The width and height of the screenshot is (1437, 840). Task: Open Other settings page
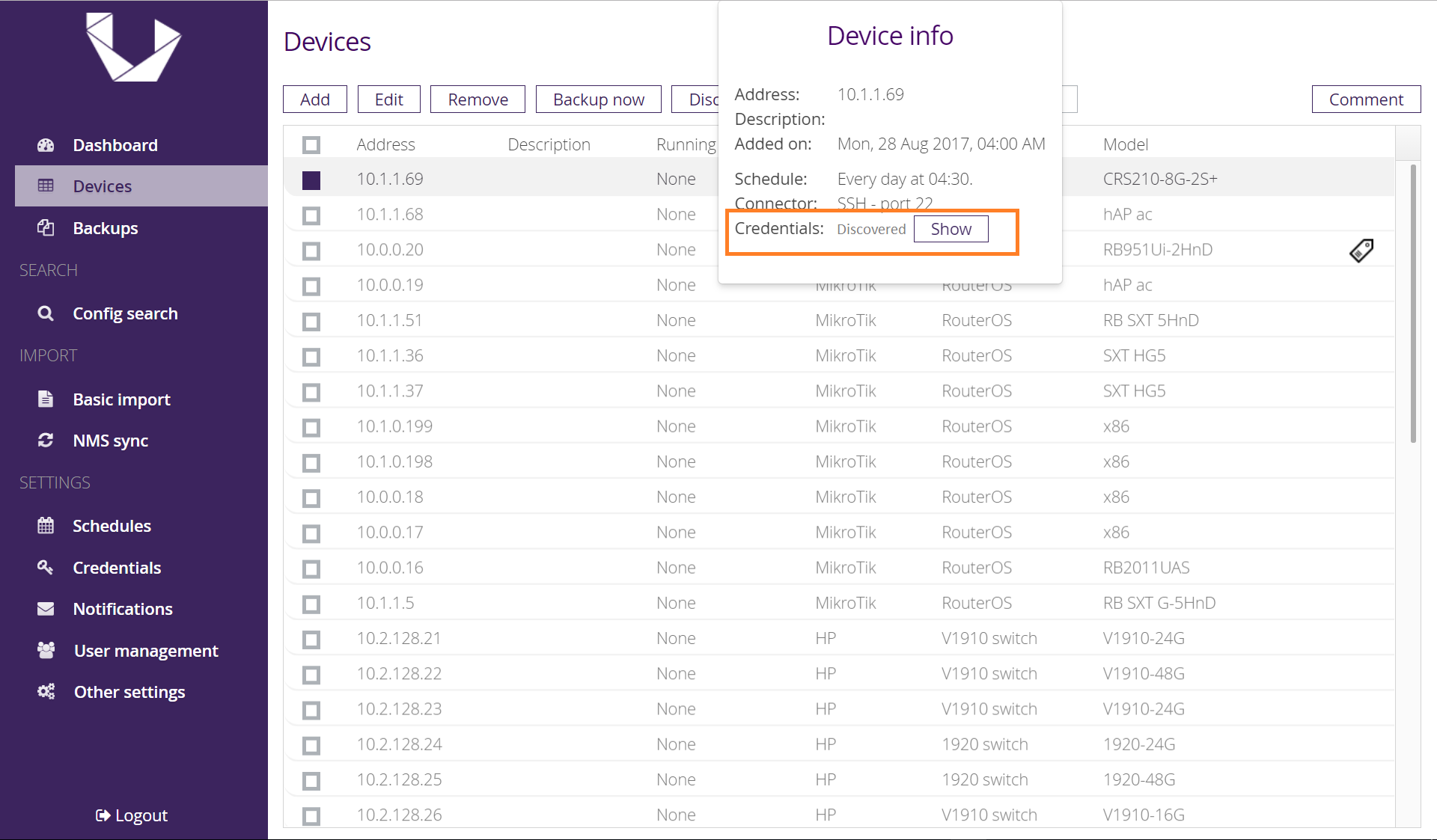tap(141, 691)
